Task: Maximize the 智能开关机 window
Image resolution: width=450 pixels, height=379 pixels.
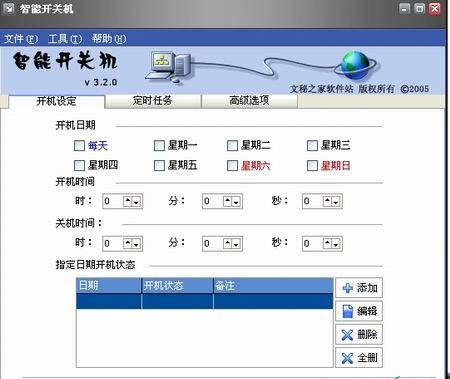Action: 420,8
